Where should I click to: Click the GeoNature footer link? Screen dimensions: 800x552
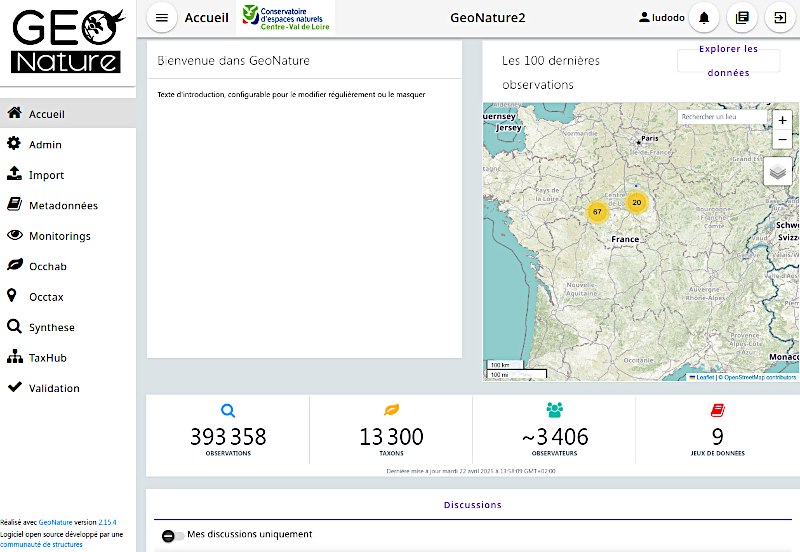(56, 522)
